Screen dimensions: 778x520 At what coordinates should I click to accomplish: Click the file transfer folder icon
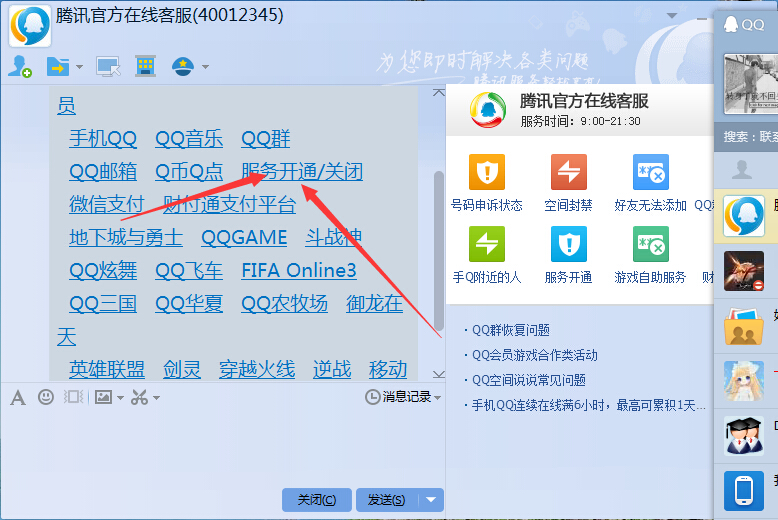click(58, 66)
